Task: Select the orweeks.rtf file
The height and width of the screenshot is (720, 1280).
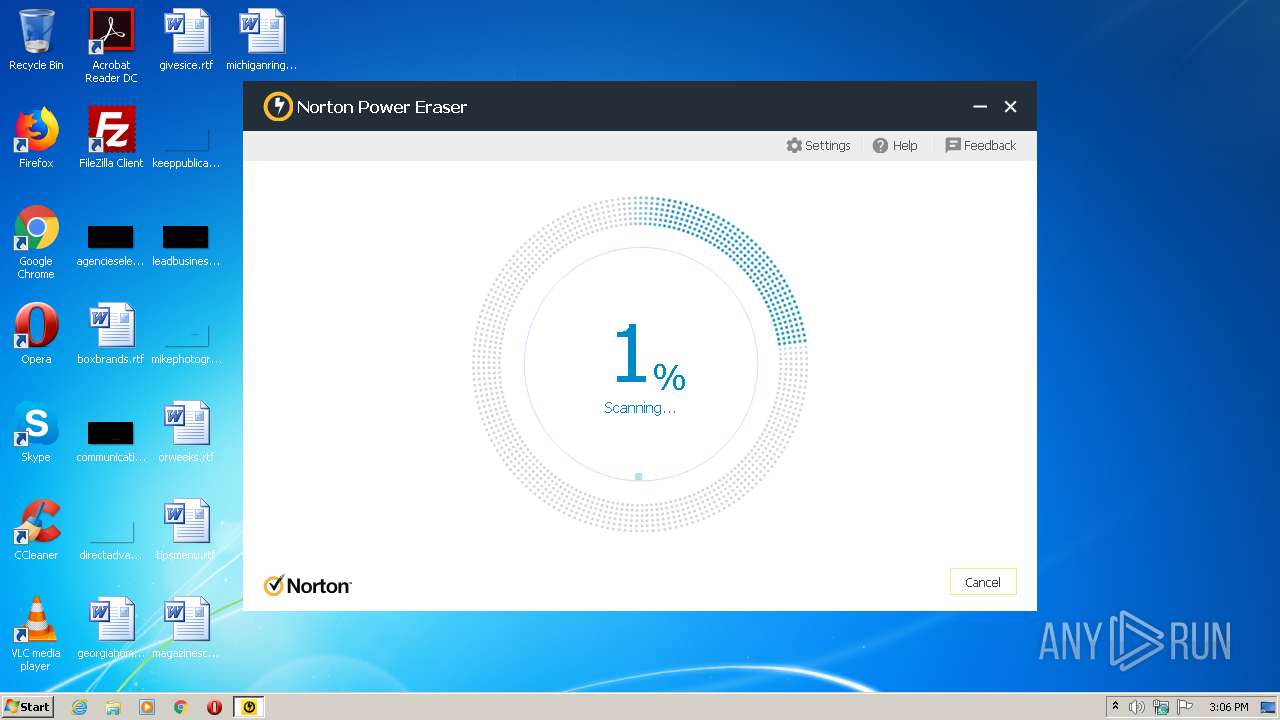Action: point(186,432)
